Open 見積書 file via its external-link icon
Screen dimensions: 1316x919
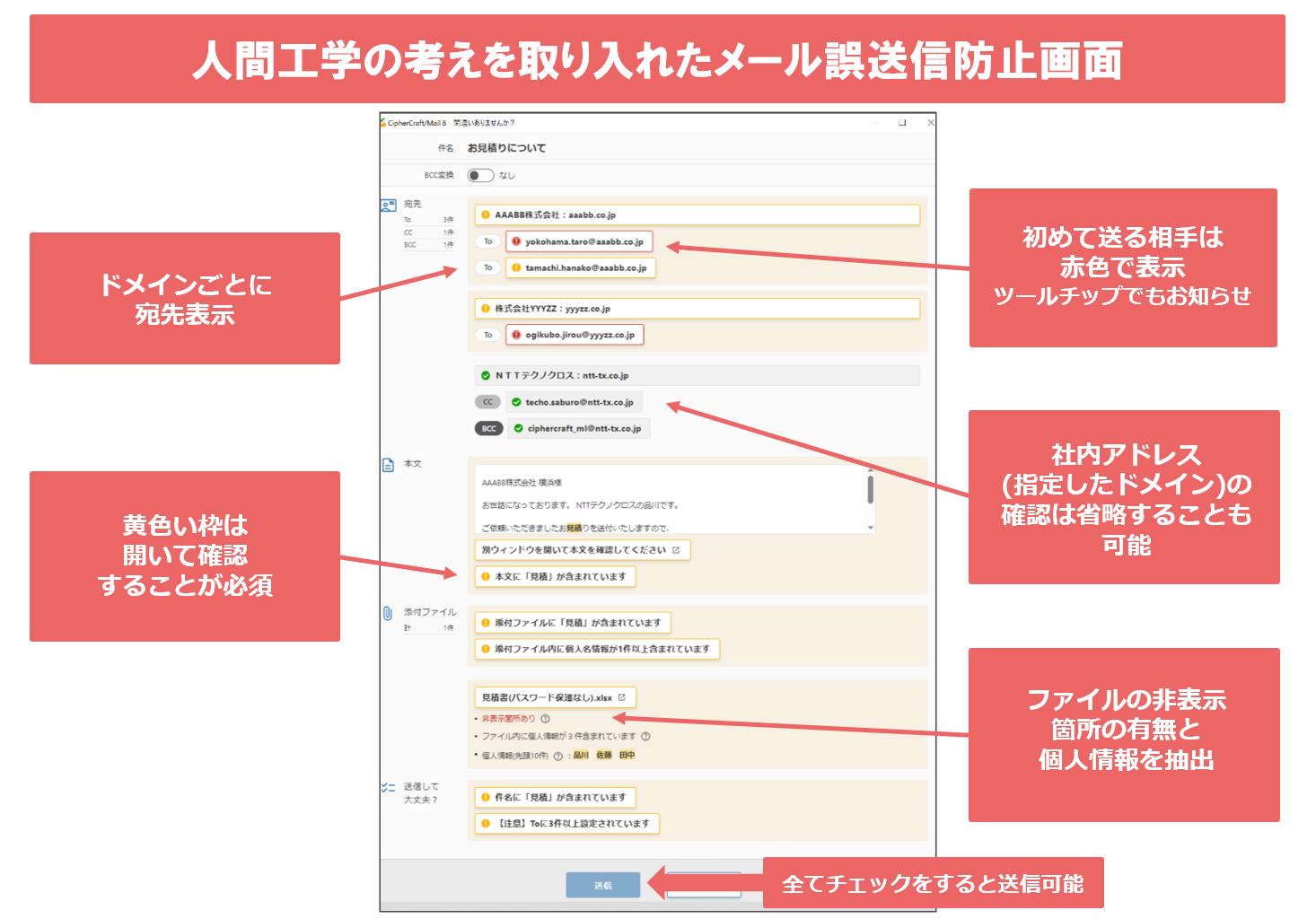622,697
